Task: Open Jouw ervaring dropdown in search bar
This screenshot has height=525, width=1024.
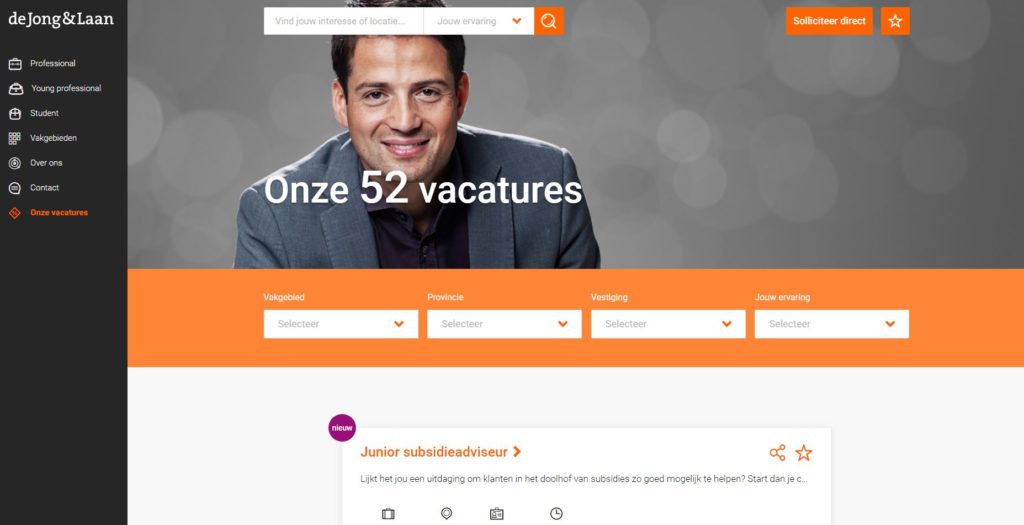Action: pyautogui.click(x=479, y=21)
